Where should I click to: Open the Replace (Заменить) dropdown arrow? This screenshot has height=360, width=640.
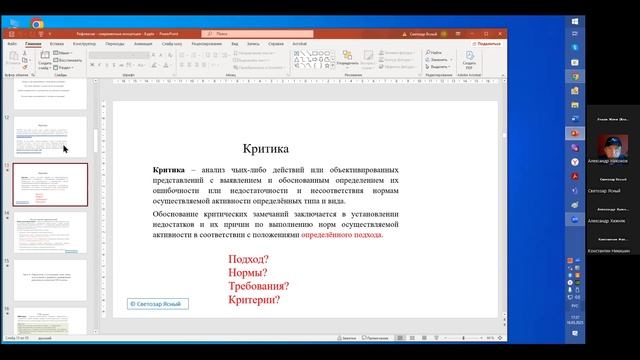(x=451, y=60)
